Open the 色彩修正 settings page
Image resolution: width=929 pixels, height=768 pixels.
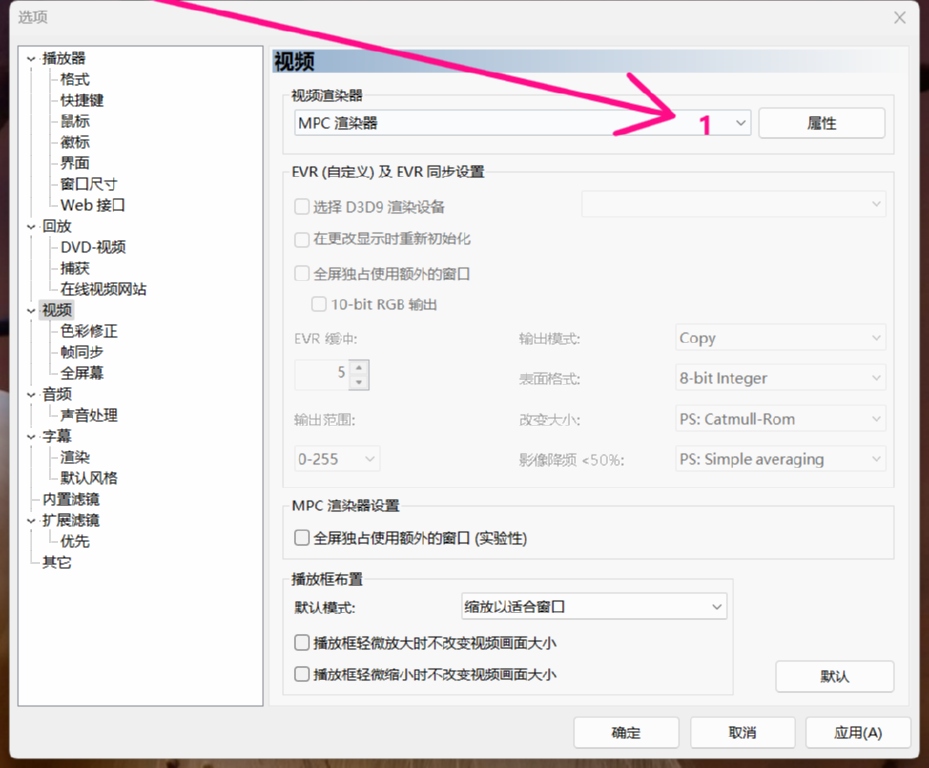89,331
